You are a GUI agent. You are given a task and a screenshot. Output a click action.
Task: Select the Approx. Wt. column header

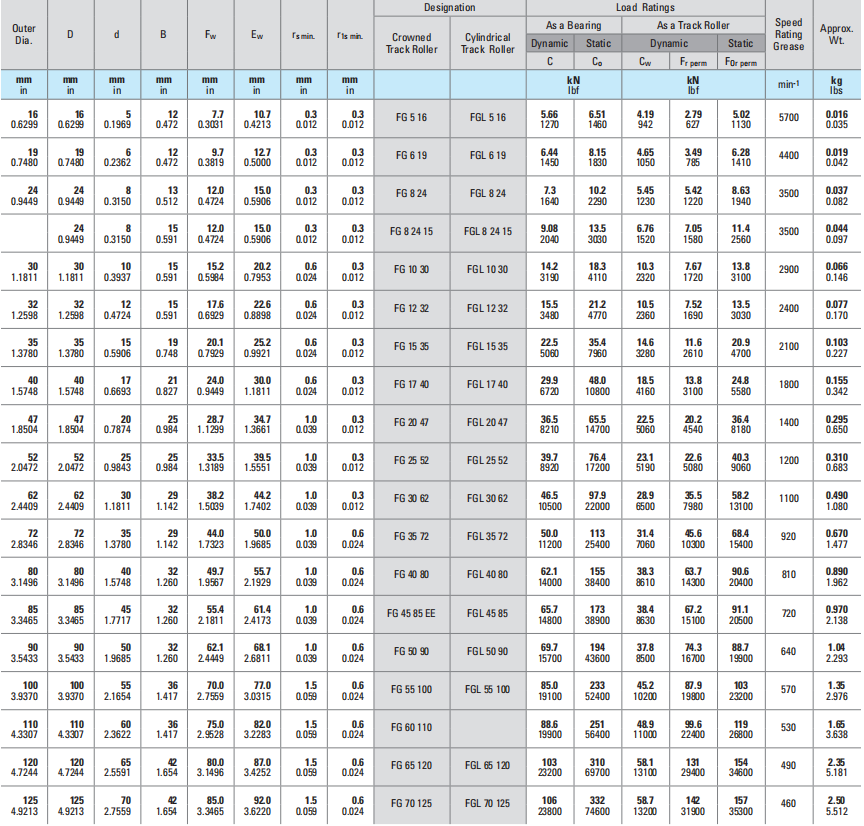tap(836, 35)
